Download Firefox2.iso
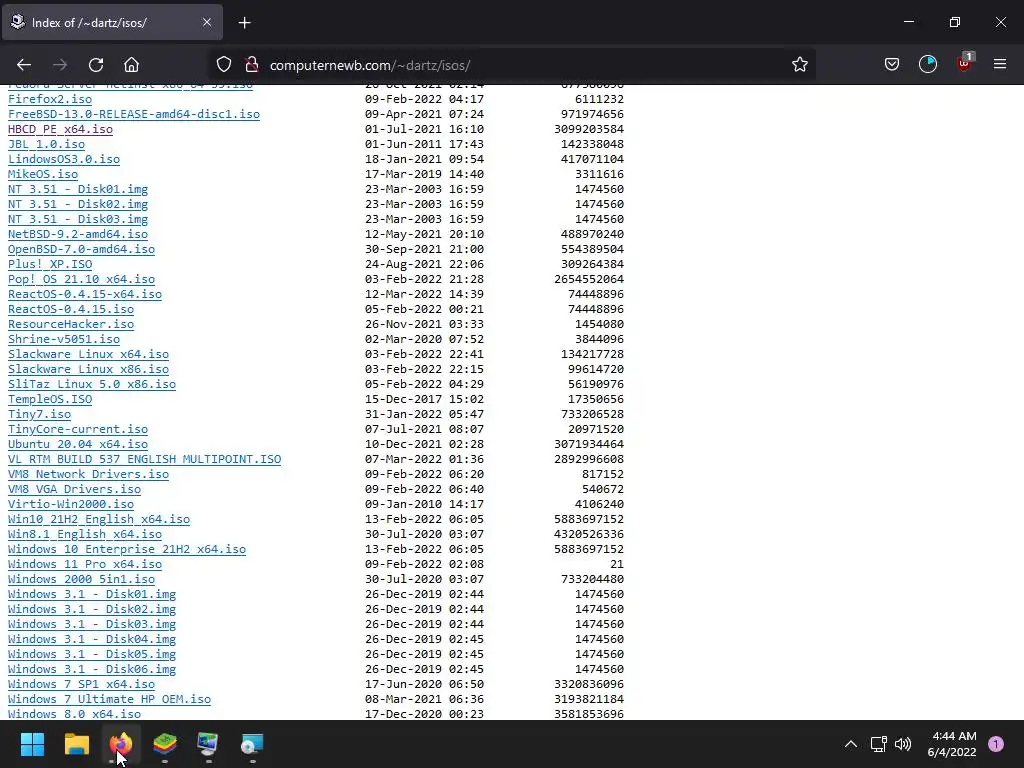The height and width of the screenshot is (768, 1024). tap(50, 99)
